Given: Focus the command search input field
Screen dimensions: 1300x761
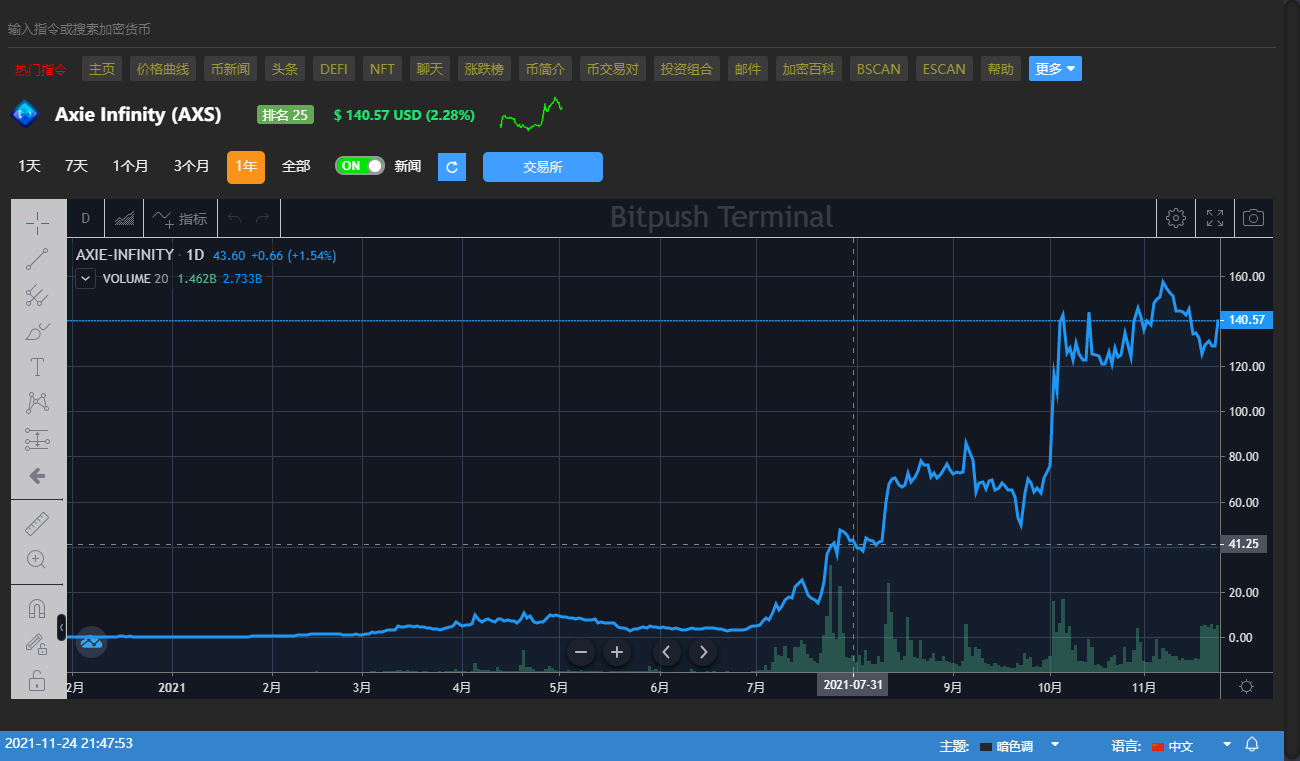Looking at the screenshot, I should (x=640, y=29).
